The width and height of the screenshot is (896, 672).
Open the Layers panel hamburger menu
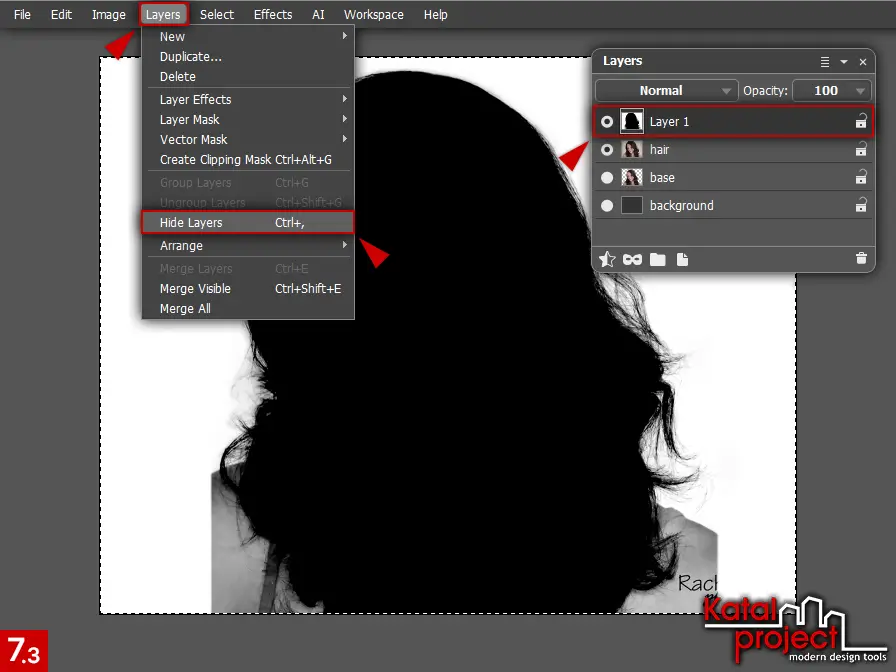823,61
